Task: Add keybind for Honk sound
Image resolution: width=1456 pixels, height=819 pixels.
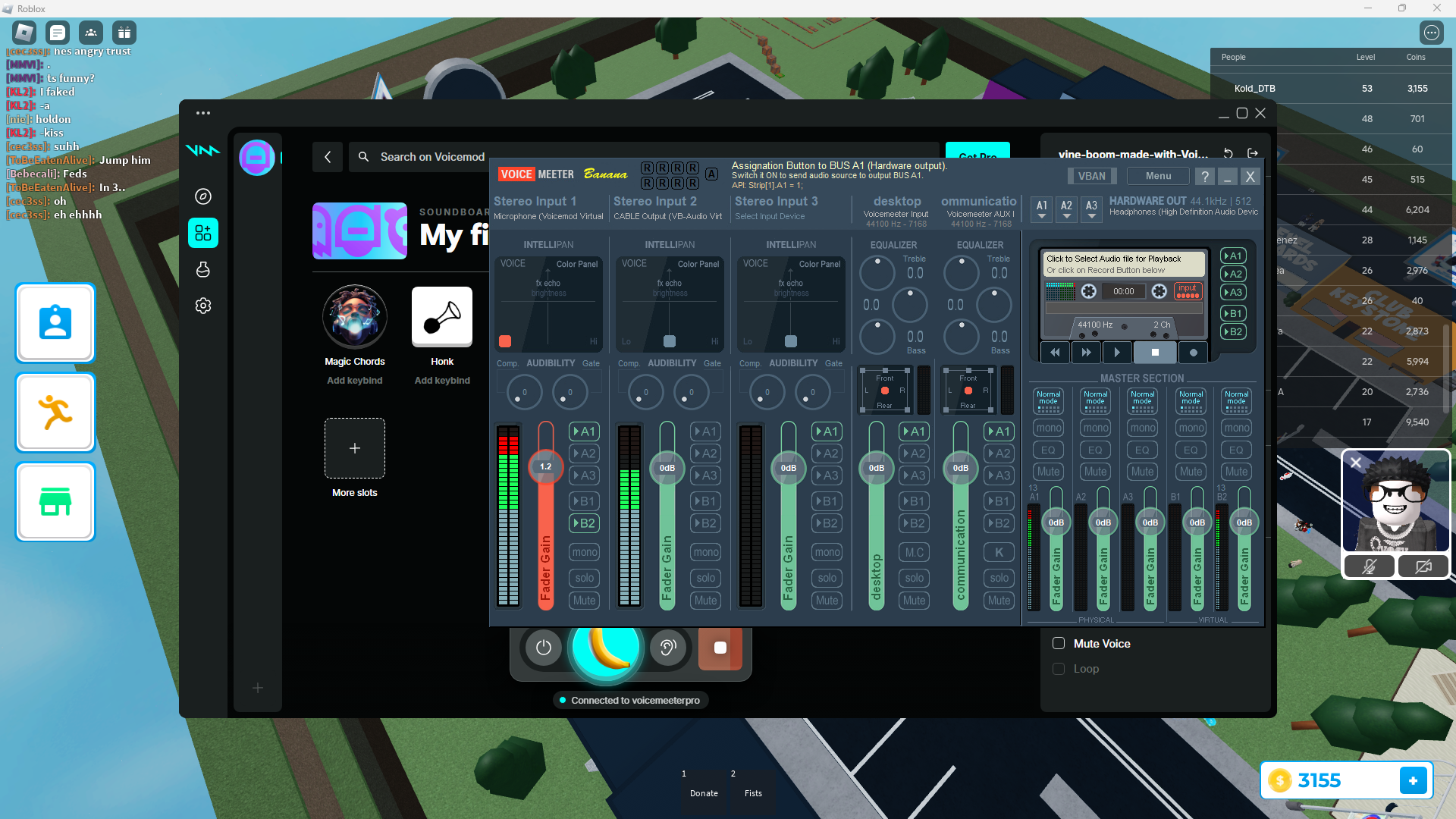Action: point(442,381)
